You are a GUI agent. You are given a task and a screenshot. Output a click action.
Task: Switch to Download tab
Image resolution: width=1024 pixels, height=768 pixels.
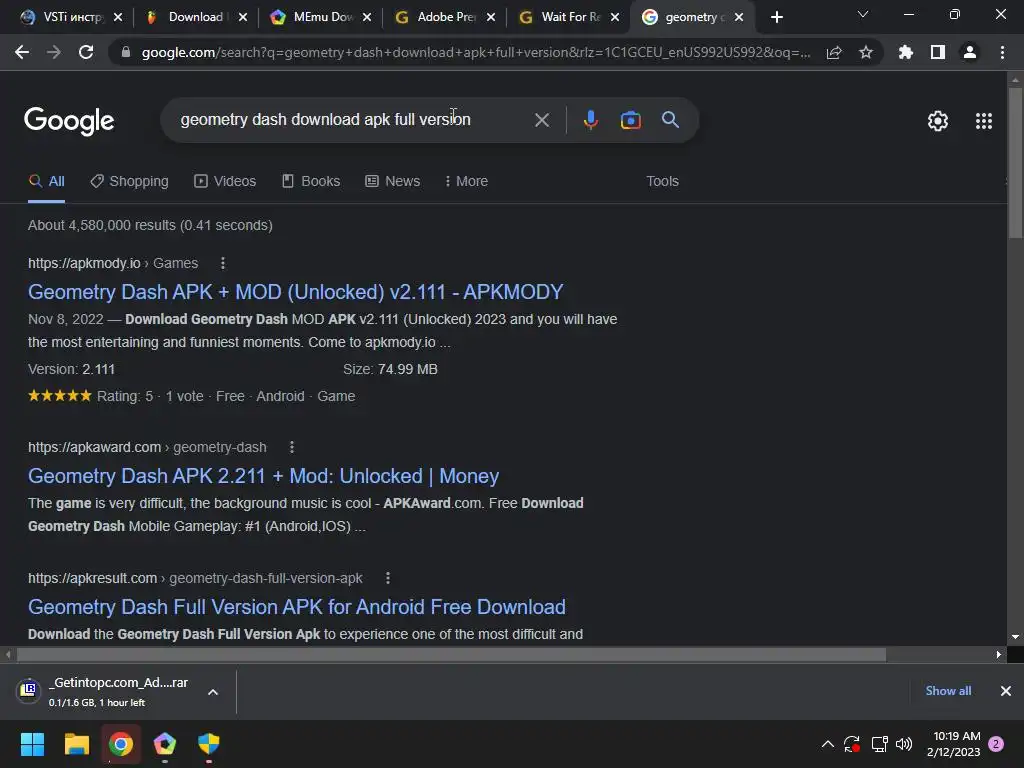pyautogui.click(x=196, y=18)
